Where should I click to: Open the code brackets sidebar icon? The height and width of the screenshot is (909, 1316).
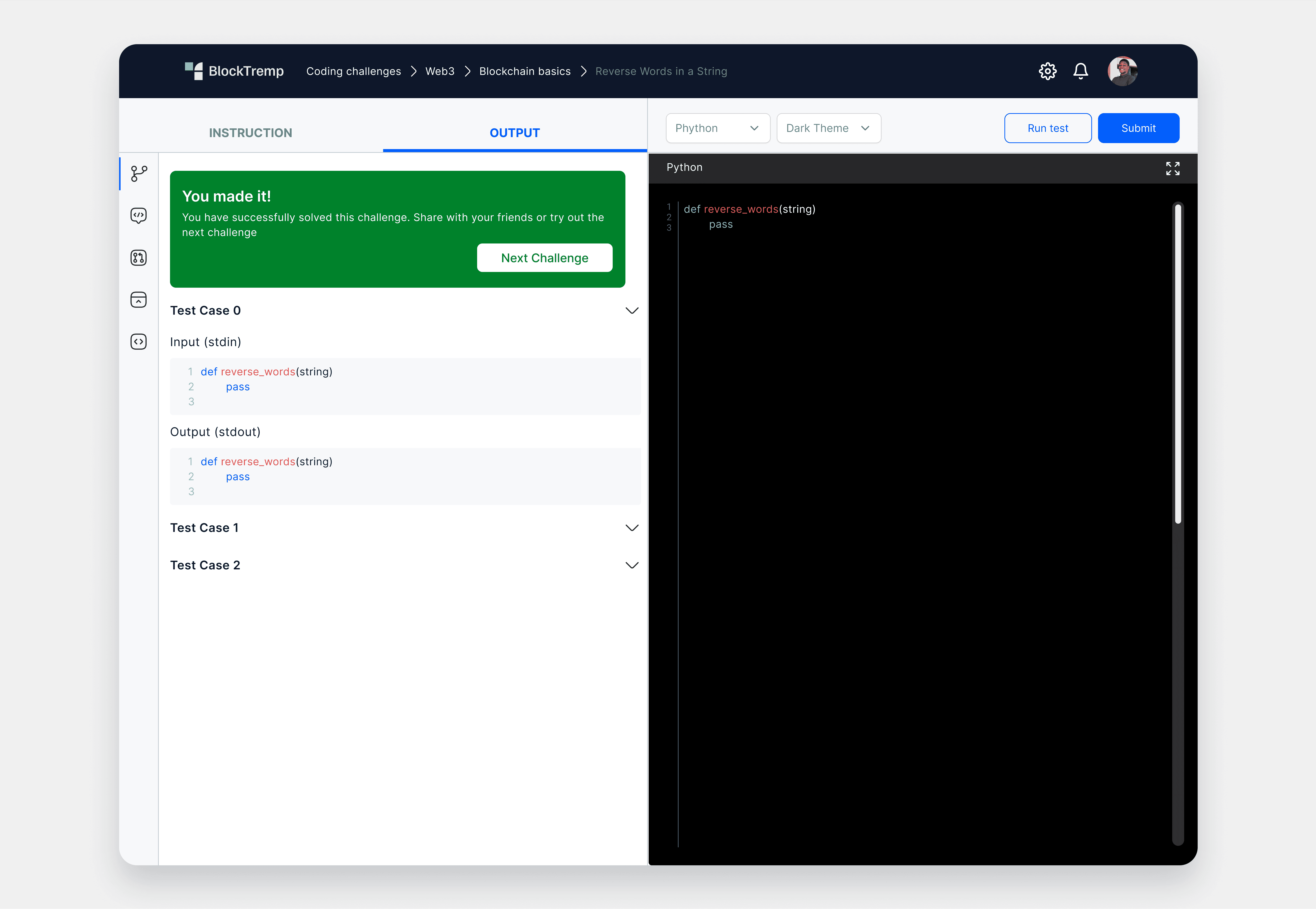pos(138,342)
